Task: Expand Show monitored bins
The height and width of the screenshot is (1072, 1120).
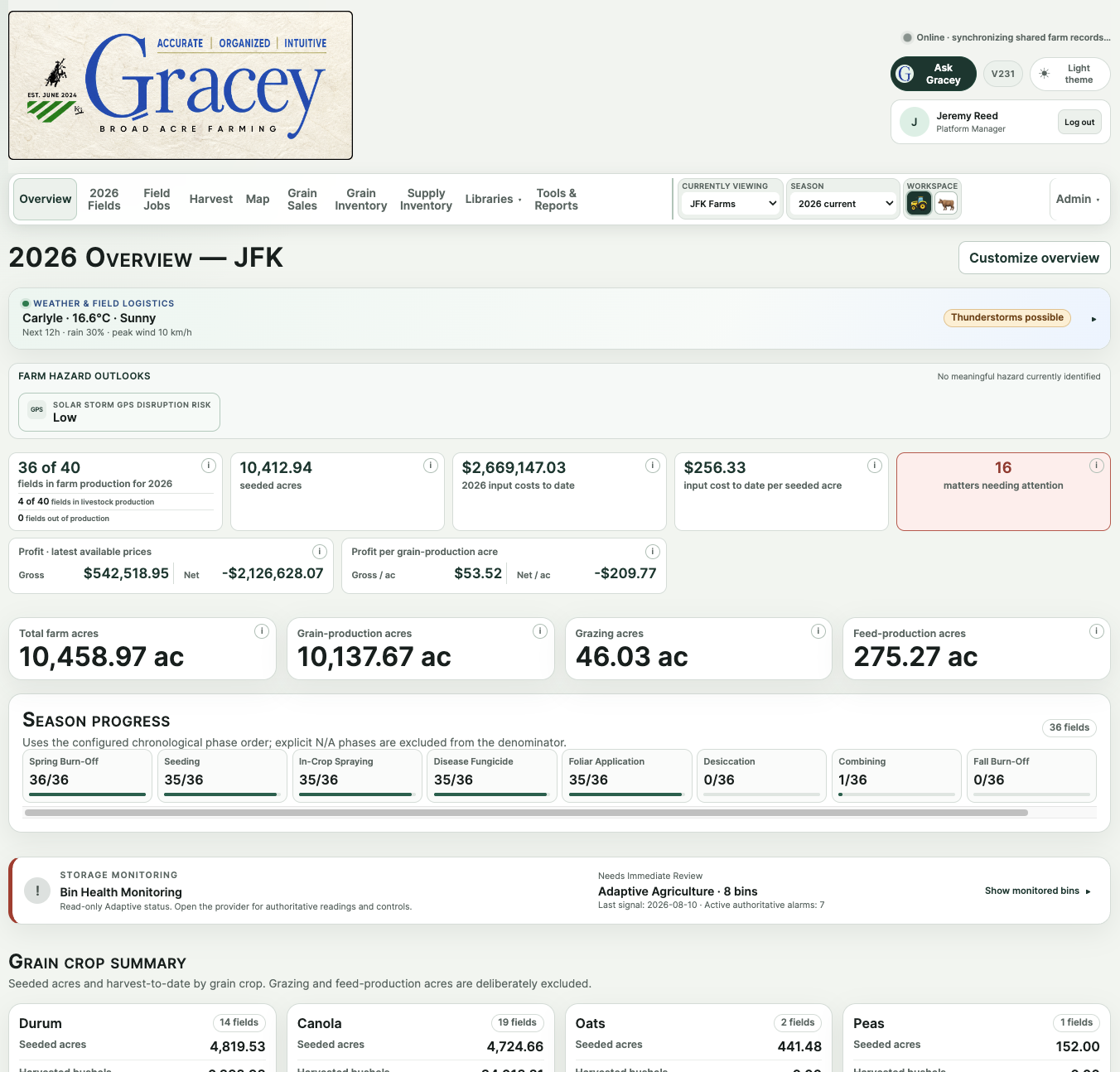Action: pos(1038,891)
